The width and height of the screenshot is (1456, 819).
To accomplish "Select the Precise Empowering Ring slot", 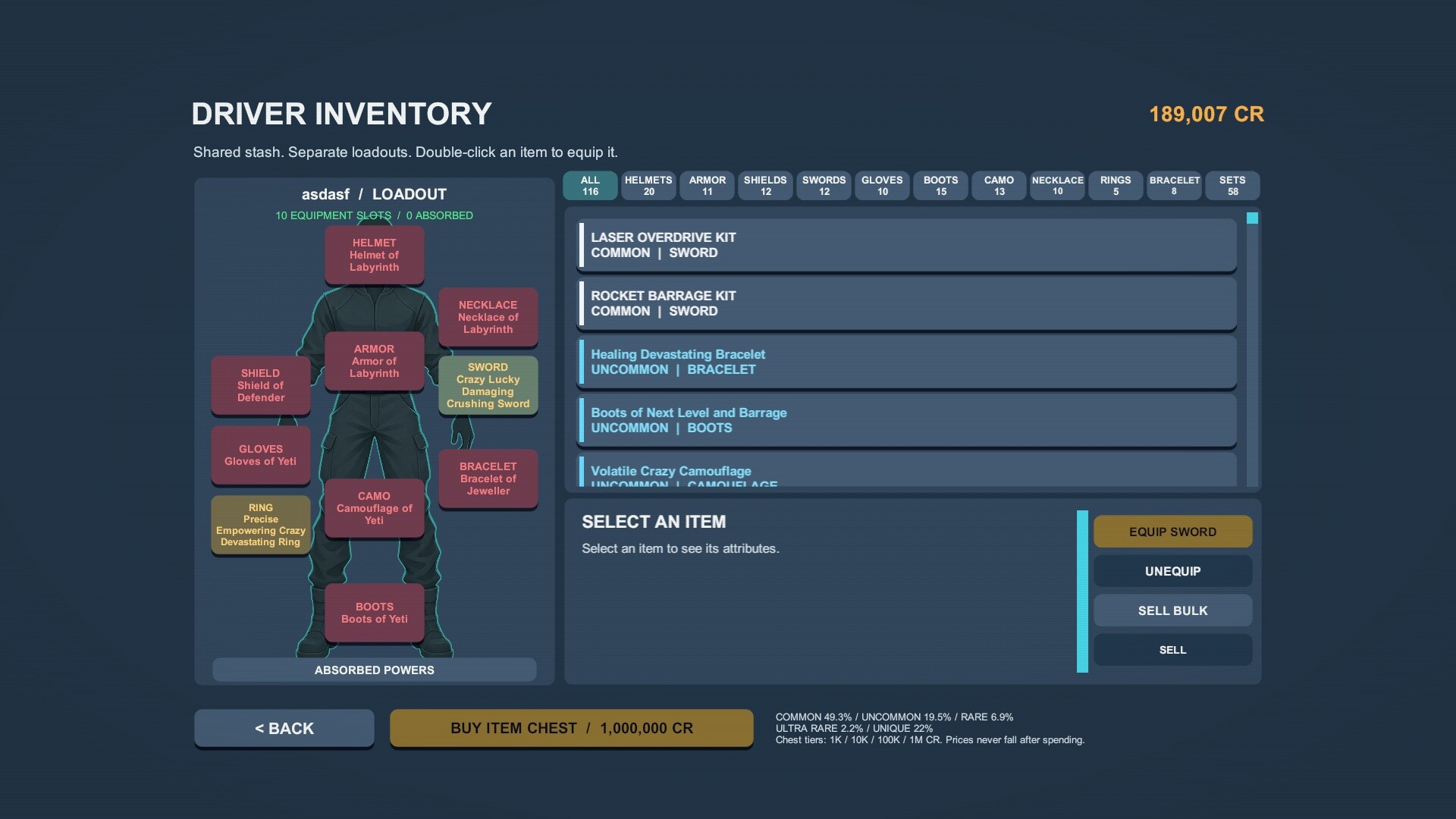I will pos(260,525).
